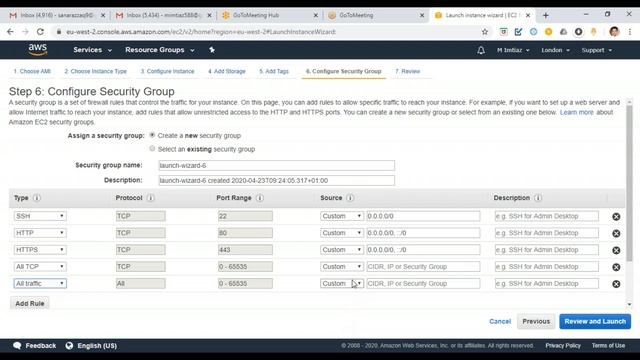640x360 pixels.
Task: Go to step 2 Choose Instance Type
Action: [x=96, y=71]
